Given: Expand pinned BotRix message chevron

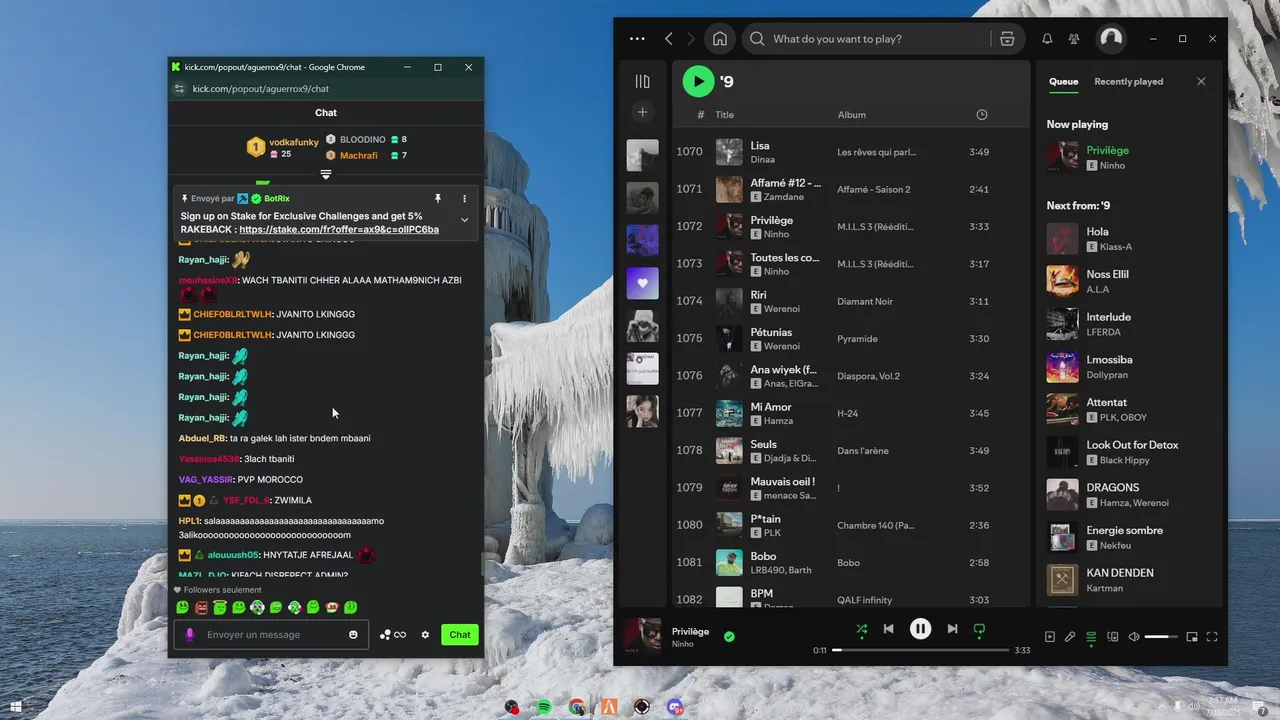Looking at the screenshot, I should (464, 220).
